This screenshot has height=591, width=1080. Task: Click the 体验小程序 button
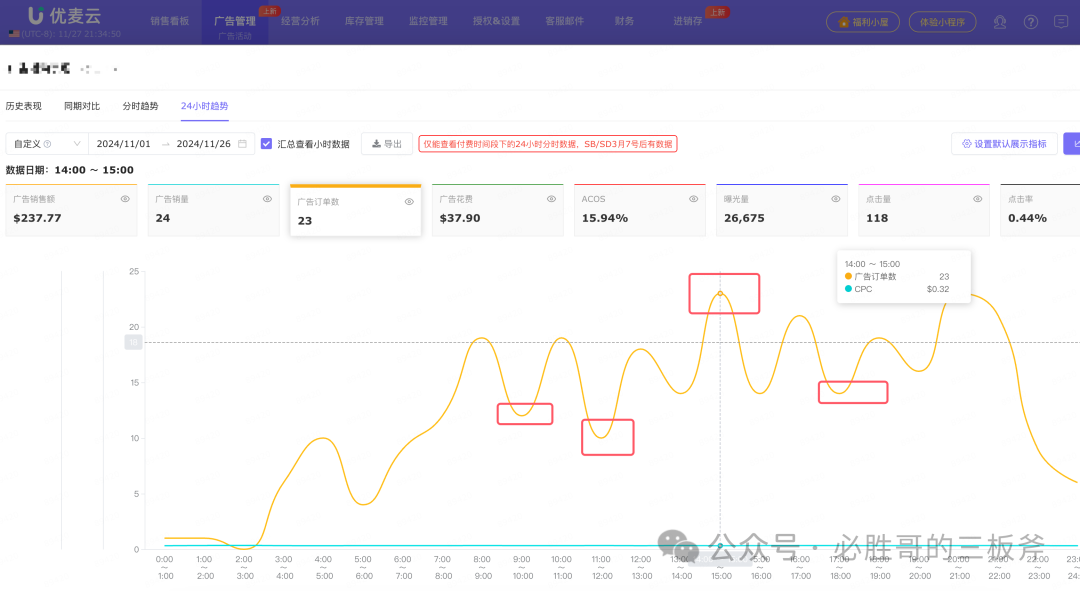942,21
